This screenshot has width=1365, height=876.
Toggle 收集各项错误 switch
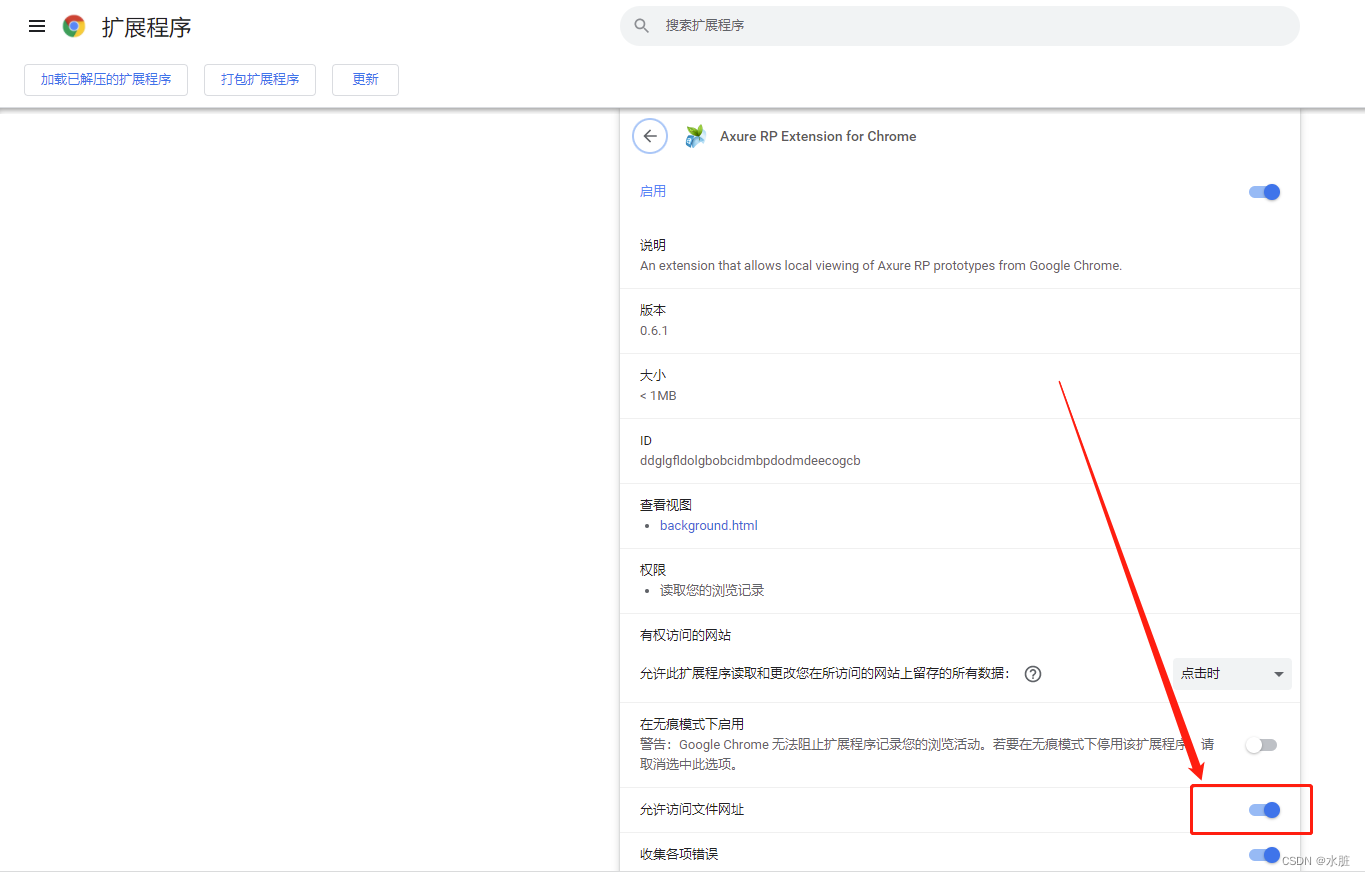pos(1264,855)
